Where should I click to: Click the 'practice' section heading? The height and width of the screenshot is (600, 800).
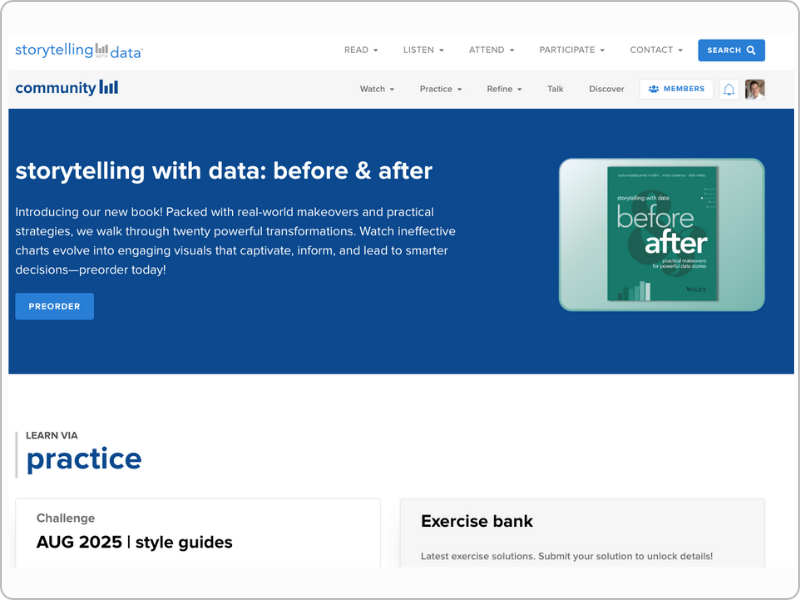click(x=84, y=459)
